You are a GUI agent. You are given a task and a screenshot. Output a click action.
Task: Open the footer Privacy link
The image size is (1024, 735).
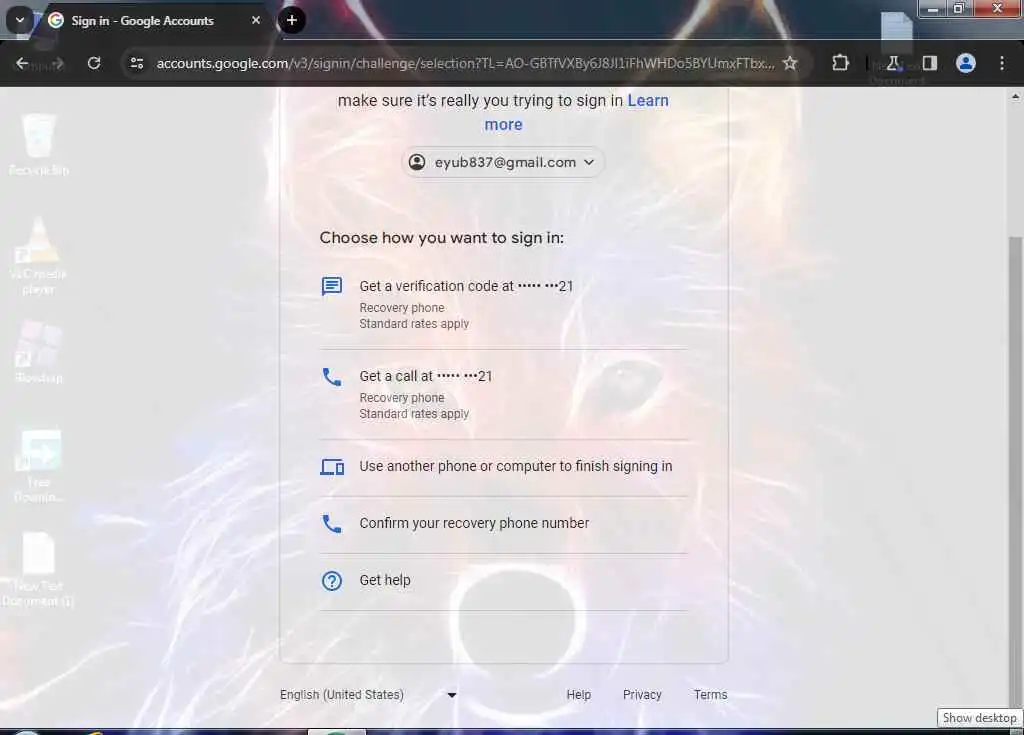point(642,694)
